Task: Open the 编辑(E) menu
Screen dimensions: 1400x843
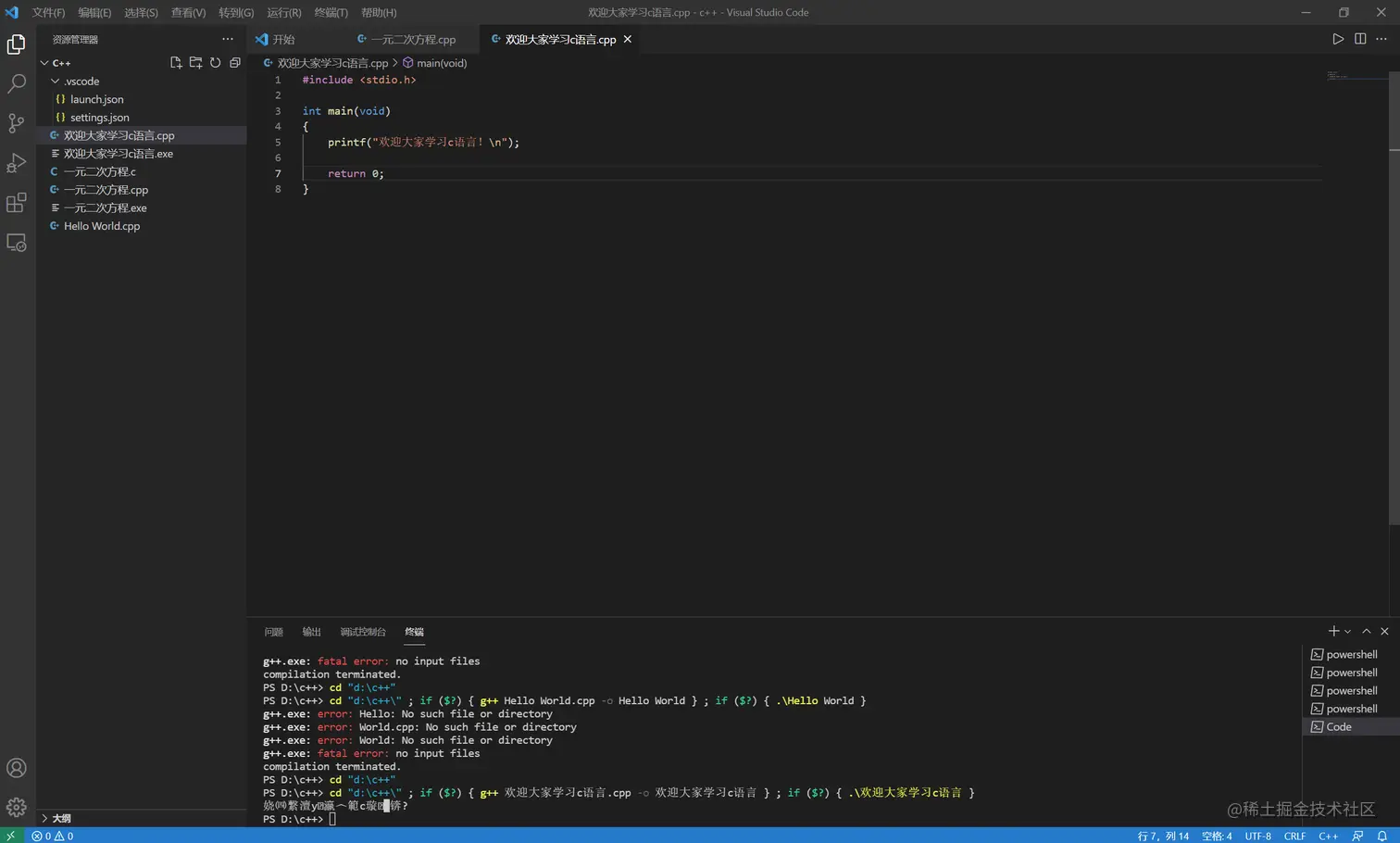Action: point(94,12)
